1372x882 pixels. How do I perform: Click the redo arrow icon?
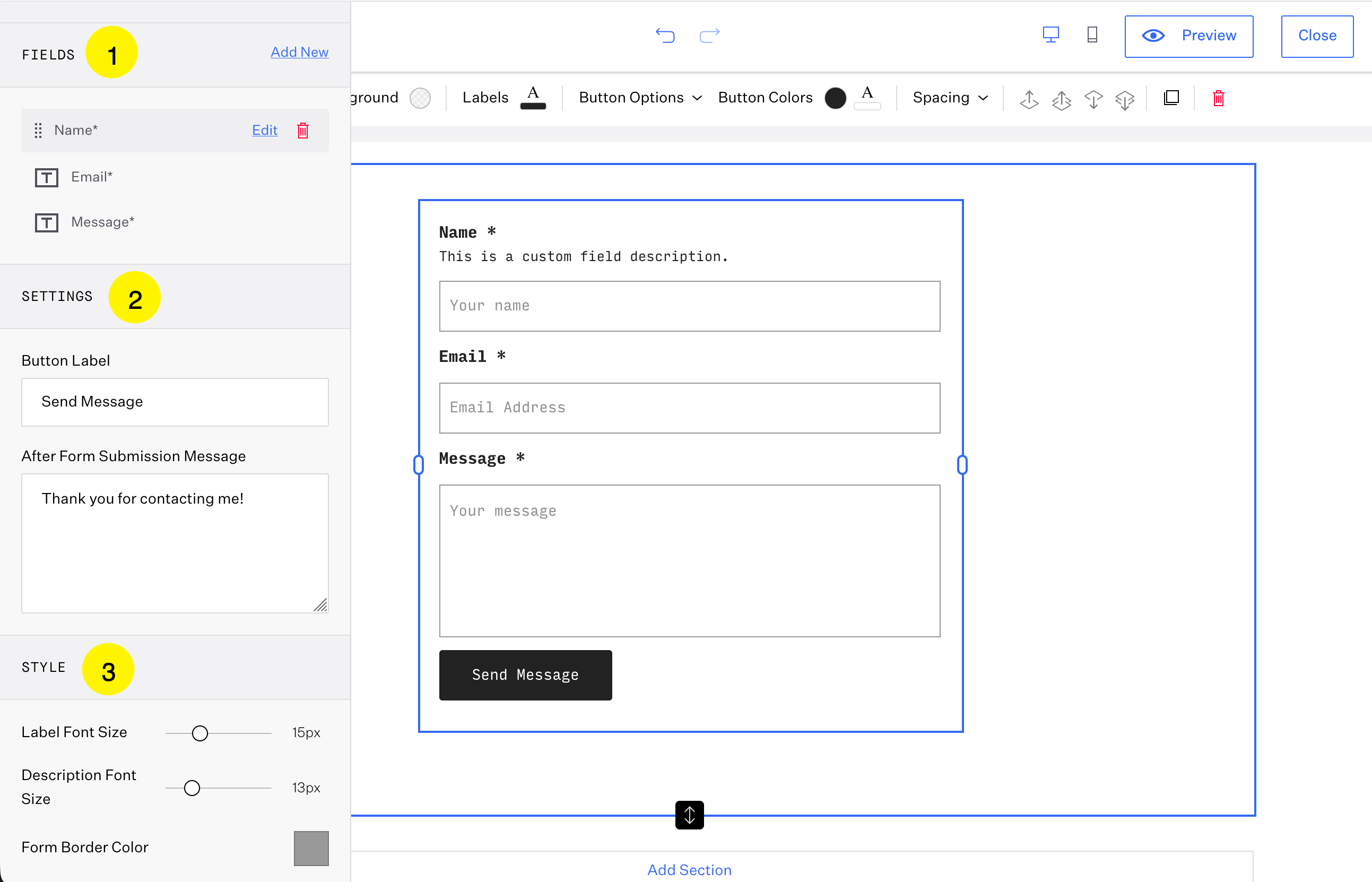click(709, 36)
